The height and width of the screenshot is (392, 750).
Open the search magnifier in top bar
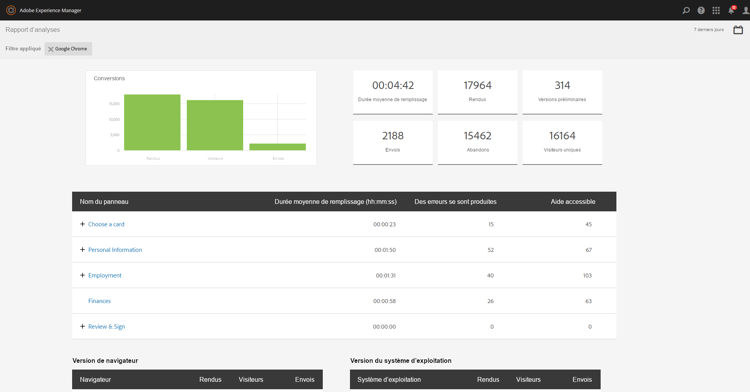click(686, 10)
